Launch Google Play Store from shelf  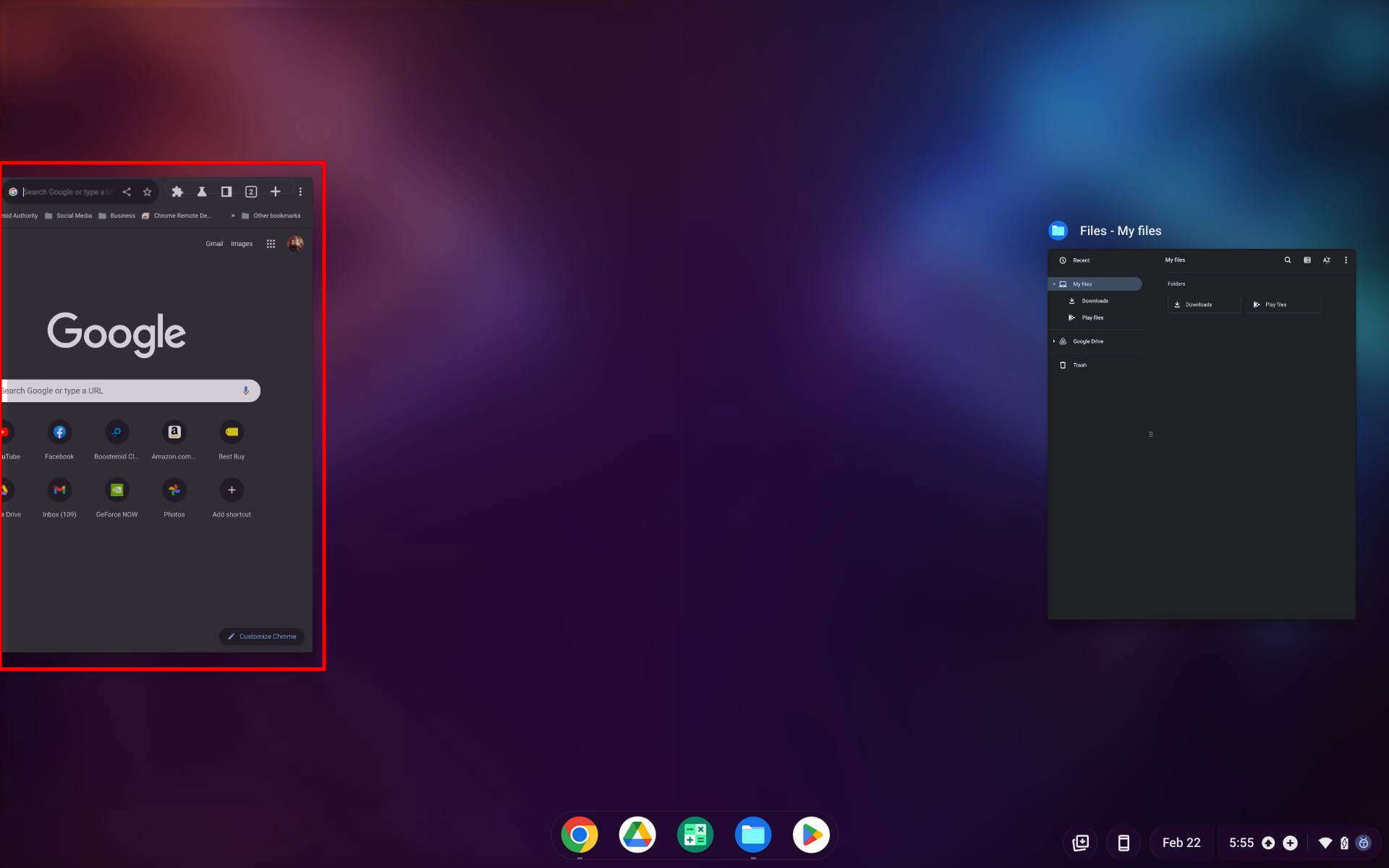tap(811, 835)
